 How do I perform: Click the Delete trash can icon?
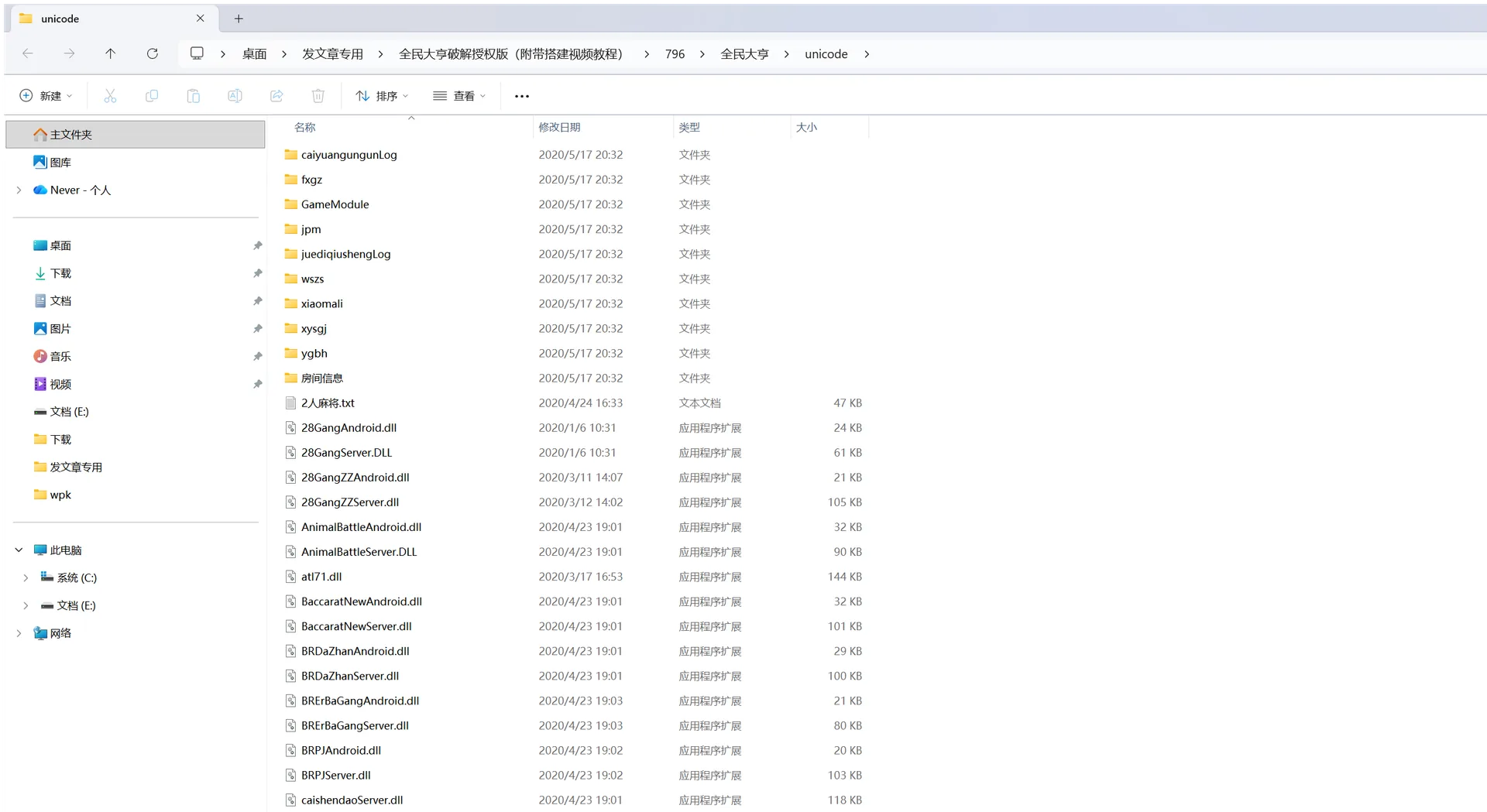click(318, 96)
